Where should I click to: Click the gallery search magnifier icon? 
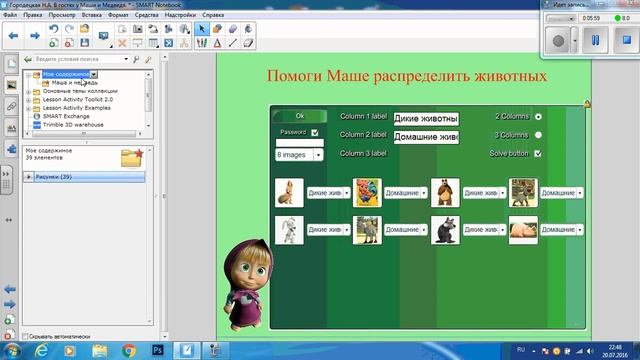point(136,60)
